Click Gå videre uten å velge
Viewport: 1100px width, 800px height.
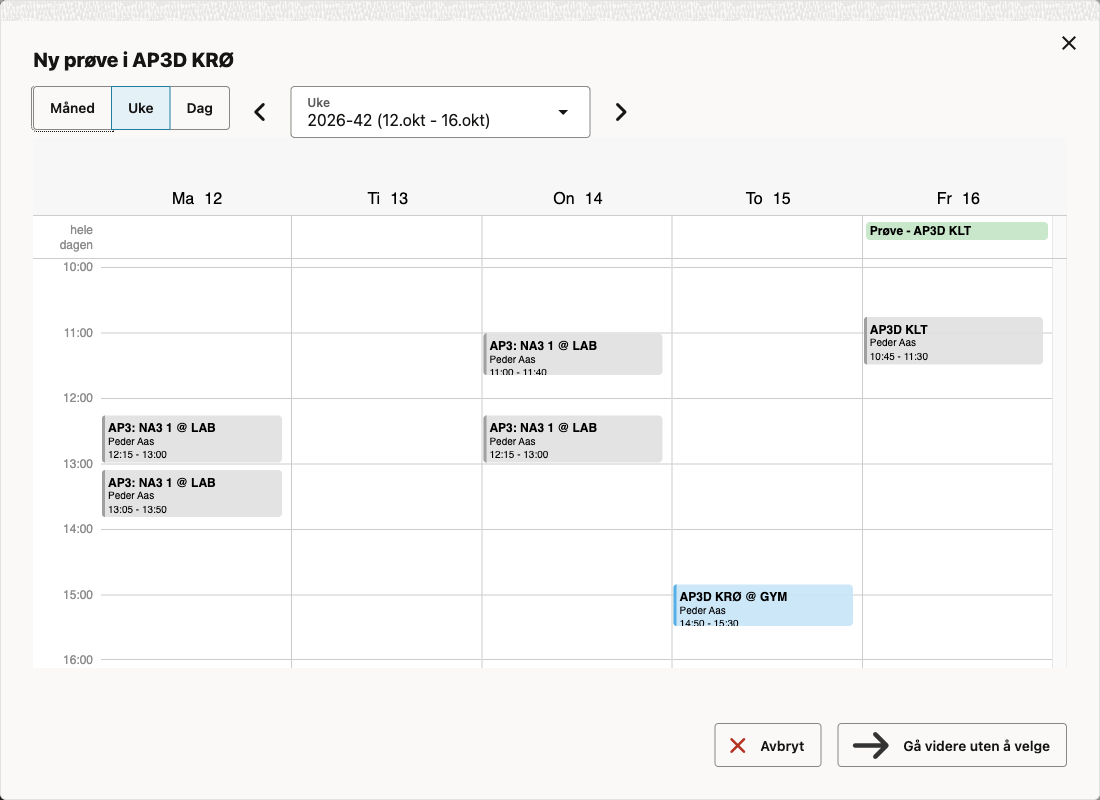point(952,745)
